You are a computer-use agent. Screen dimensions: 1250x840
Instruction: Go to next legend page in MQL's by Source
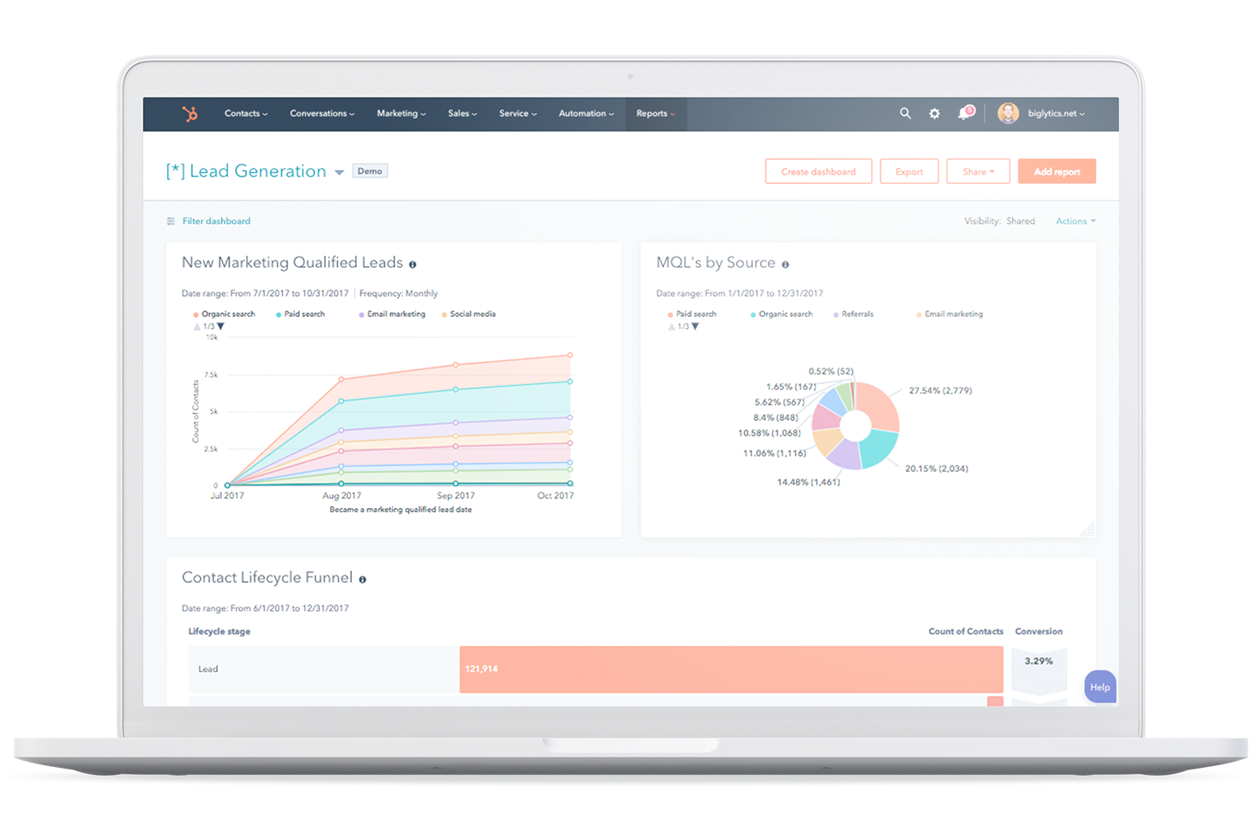point(695,327)
